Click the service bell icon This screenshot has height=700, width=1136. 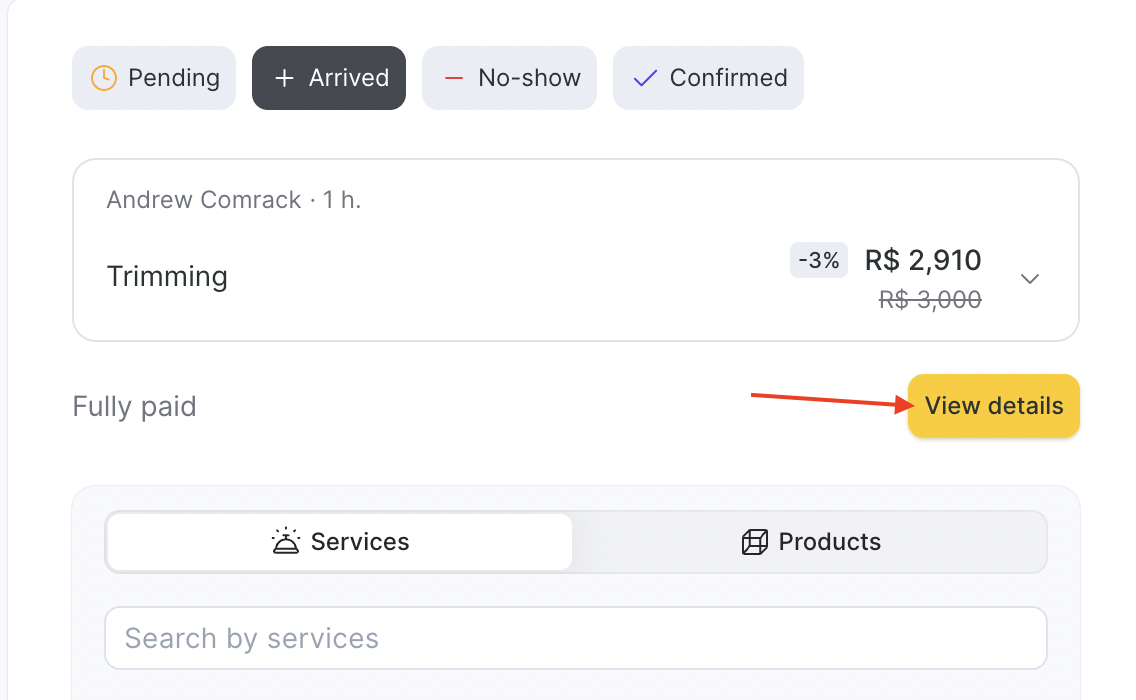[x=286, y=542]
